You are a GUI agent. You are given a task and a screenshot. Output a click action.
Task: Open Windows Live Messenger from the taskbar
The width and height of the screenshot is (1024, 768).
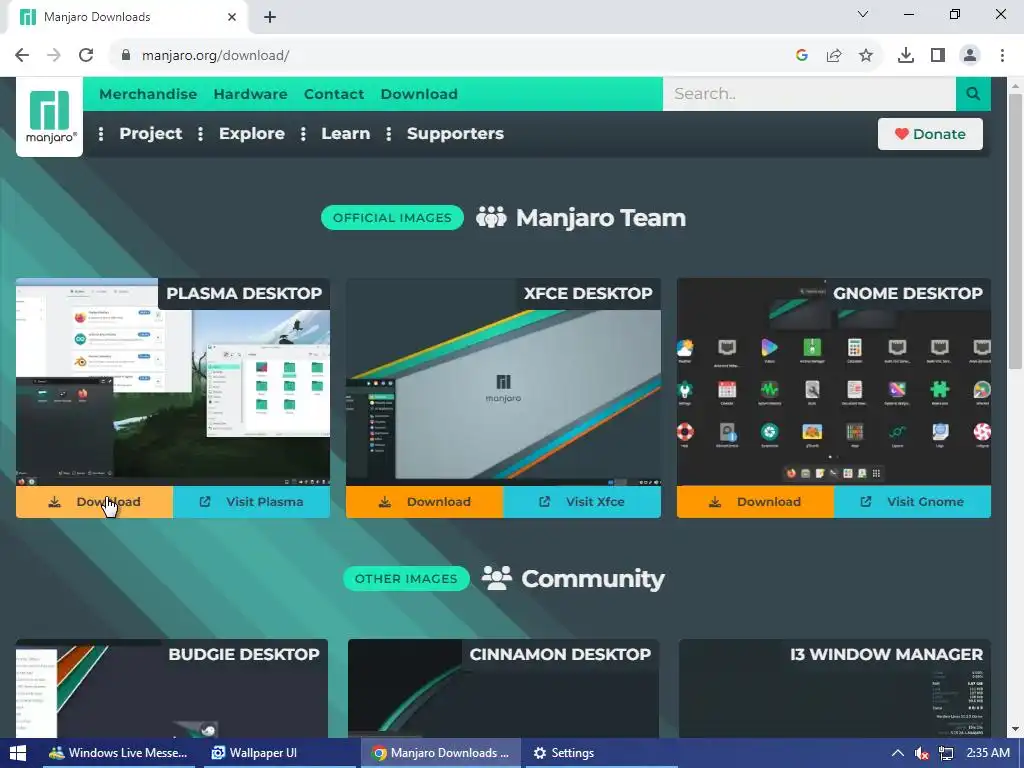pos(118,753)
